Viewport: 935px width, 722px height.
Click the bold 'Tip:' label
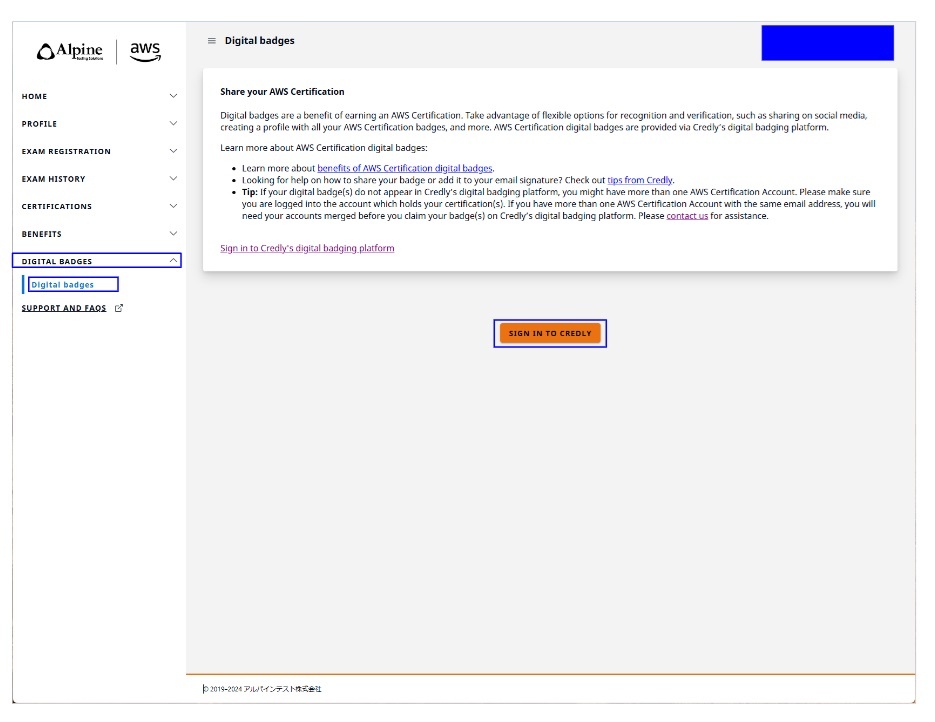[249, 192]
